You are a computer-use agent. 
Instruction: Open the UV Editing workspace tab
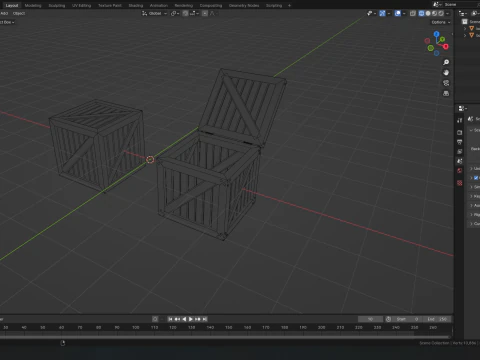click(81, 5)
